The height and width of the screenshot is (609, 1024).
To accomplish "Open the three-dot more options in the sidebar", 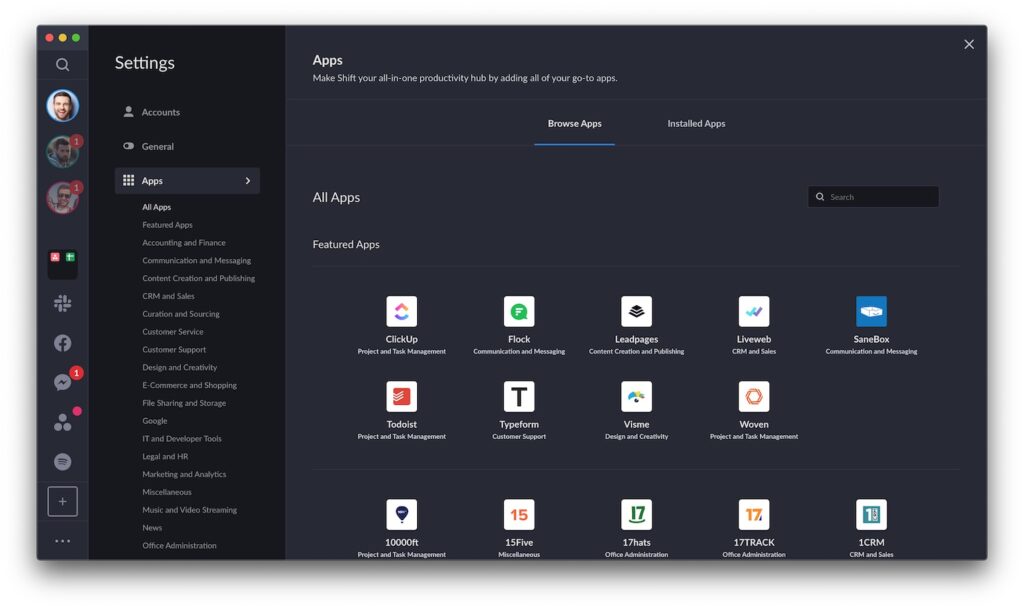I will (x=63, y=541).
